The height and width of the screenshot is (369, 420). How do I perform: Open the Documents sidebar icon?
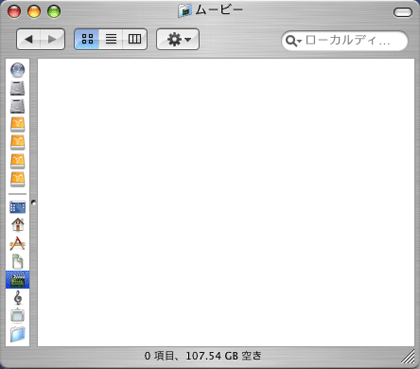tap(18, 261)
